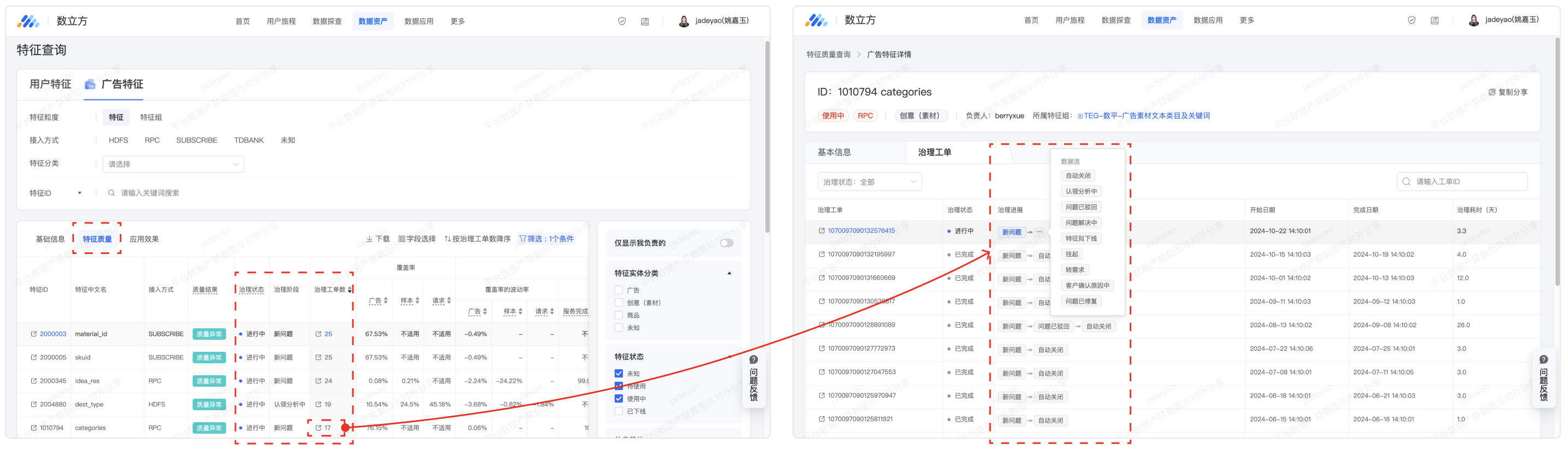Click the ellipsis icon in first ticket progress

[1040, 232]
